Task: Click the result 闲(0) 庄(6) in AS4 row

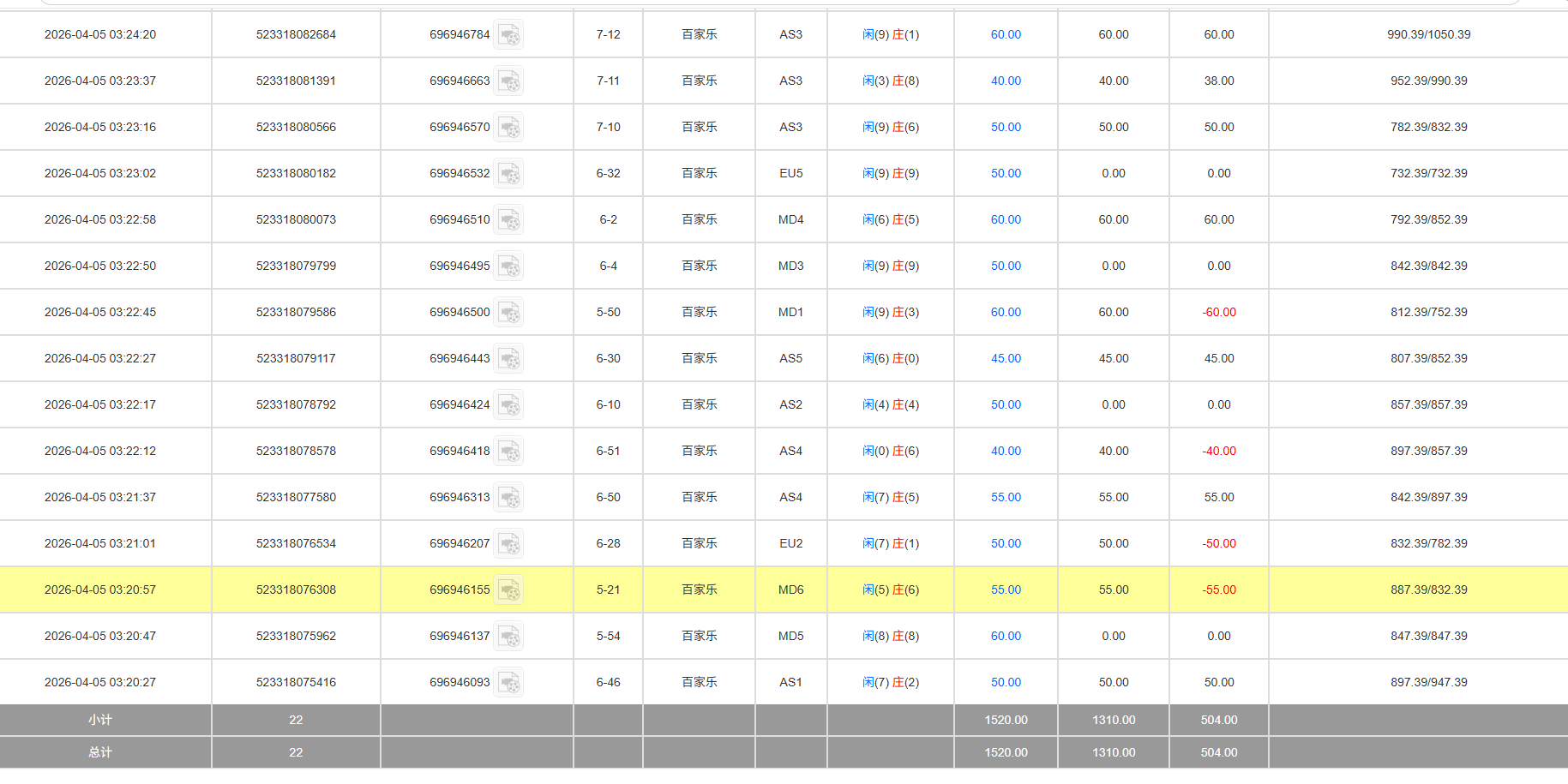Action: click(x=890, y=452)
